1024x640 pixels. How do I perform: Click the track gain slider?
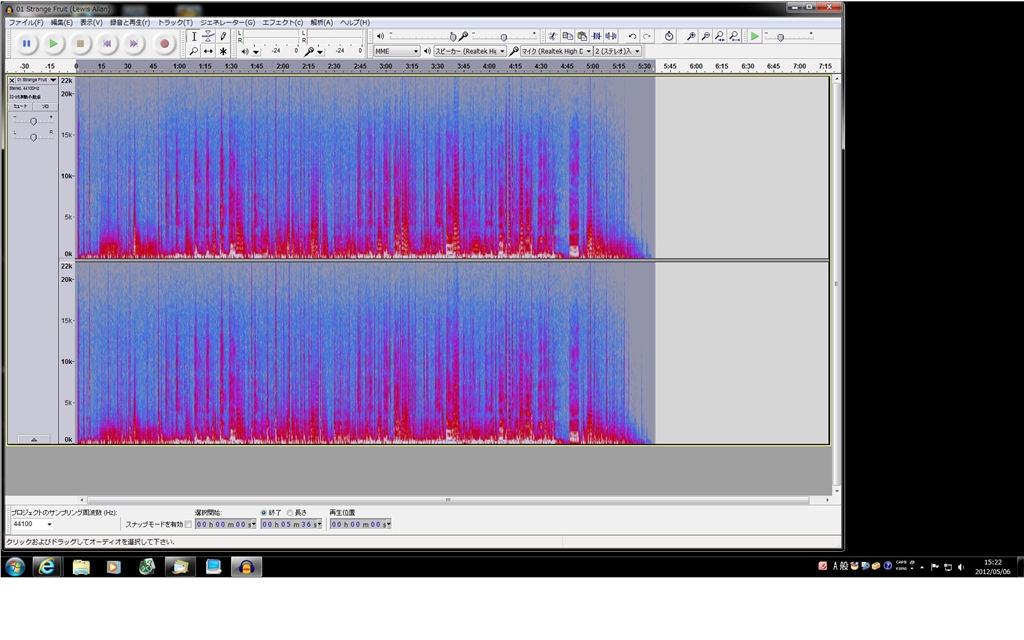coord(33,121)
